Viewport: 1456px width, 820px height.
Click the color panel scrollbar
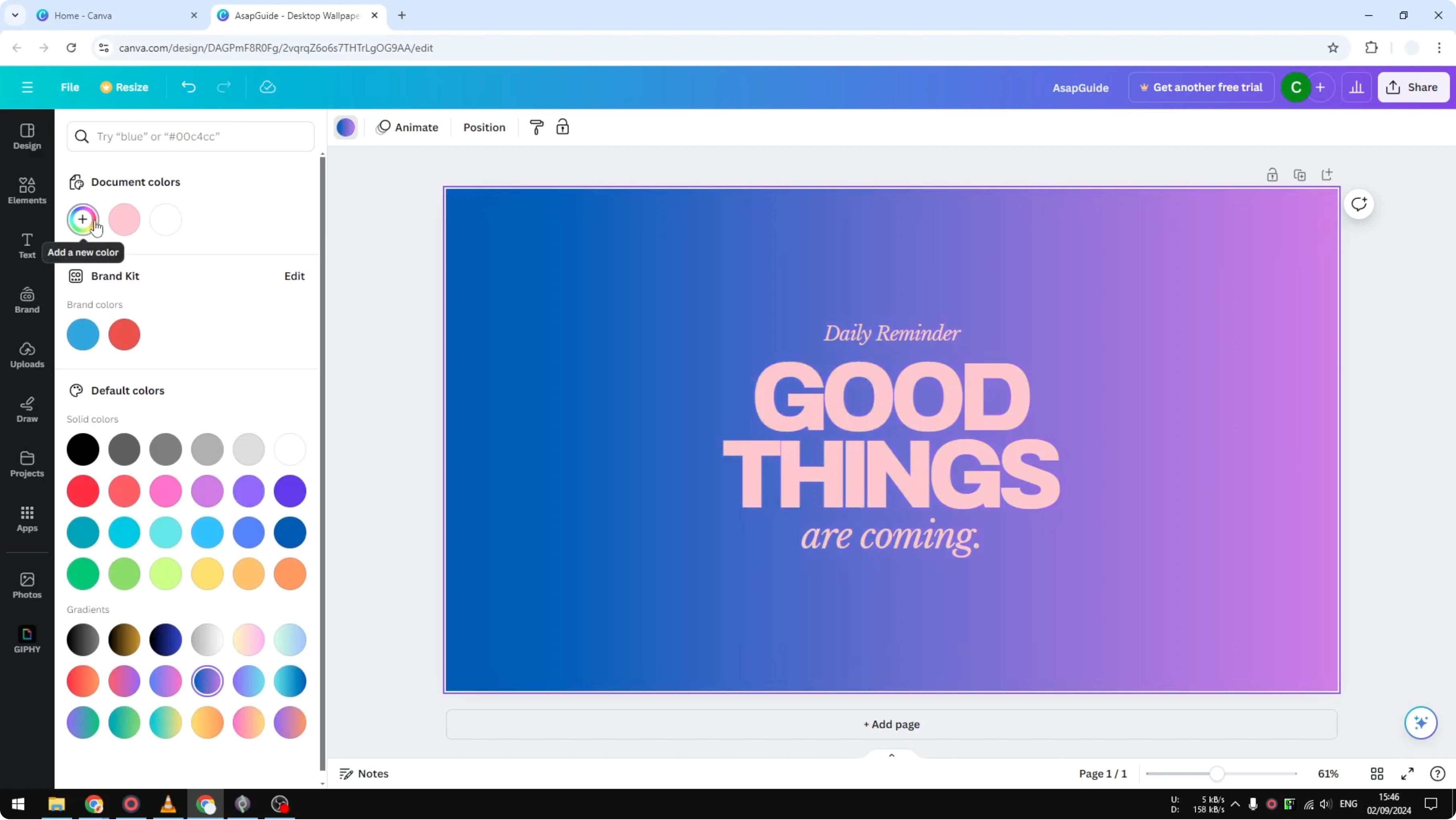[322, 464]
